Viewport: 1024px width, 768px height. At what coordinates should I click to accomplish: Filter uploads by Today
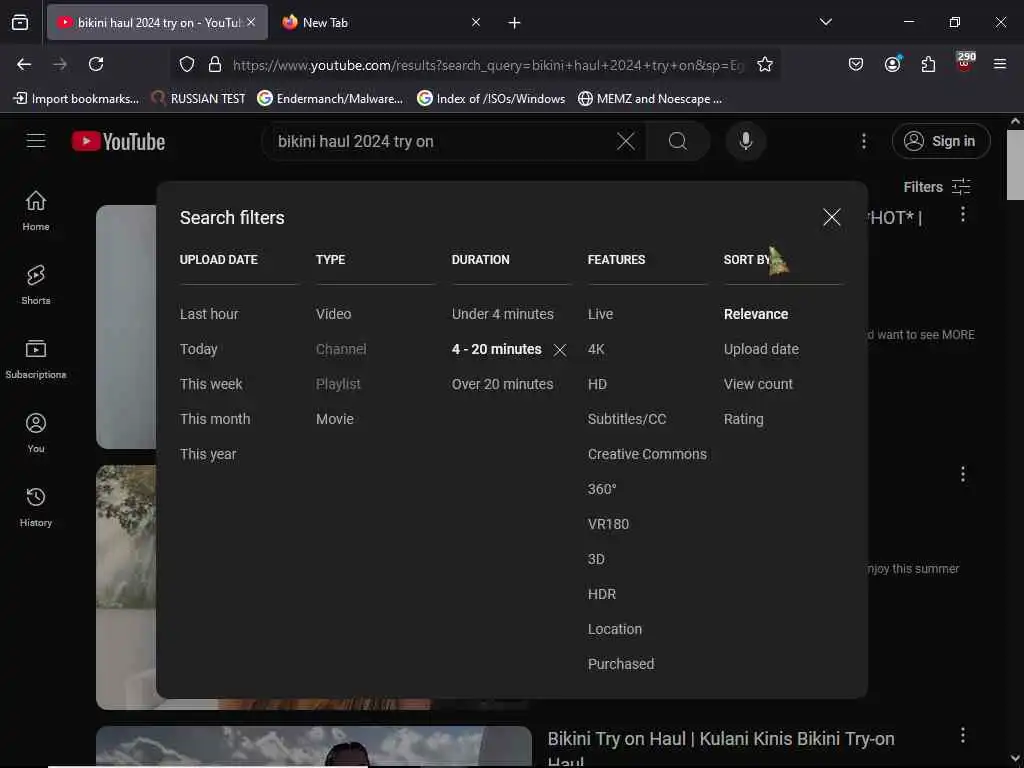[199, 349]
